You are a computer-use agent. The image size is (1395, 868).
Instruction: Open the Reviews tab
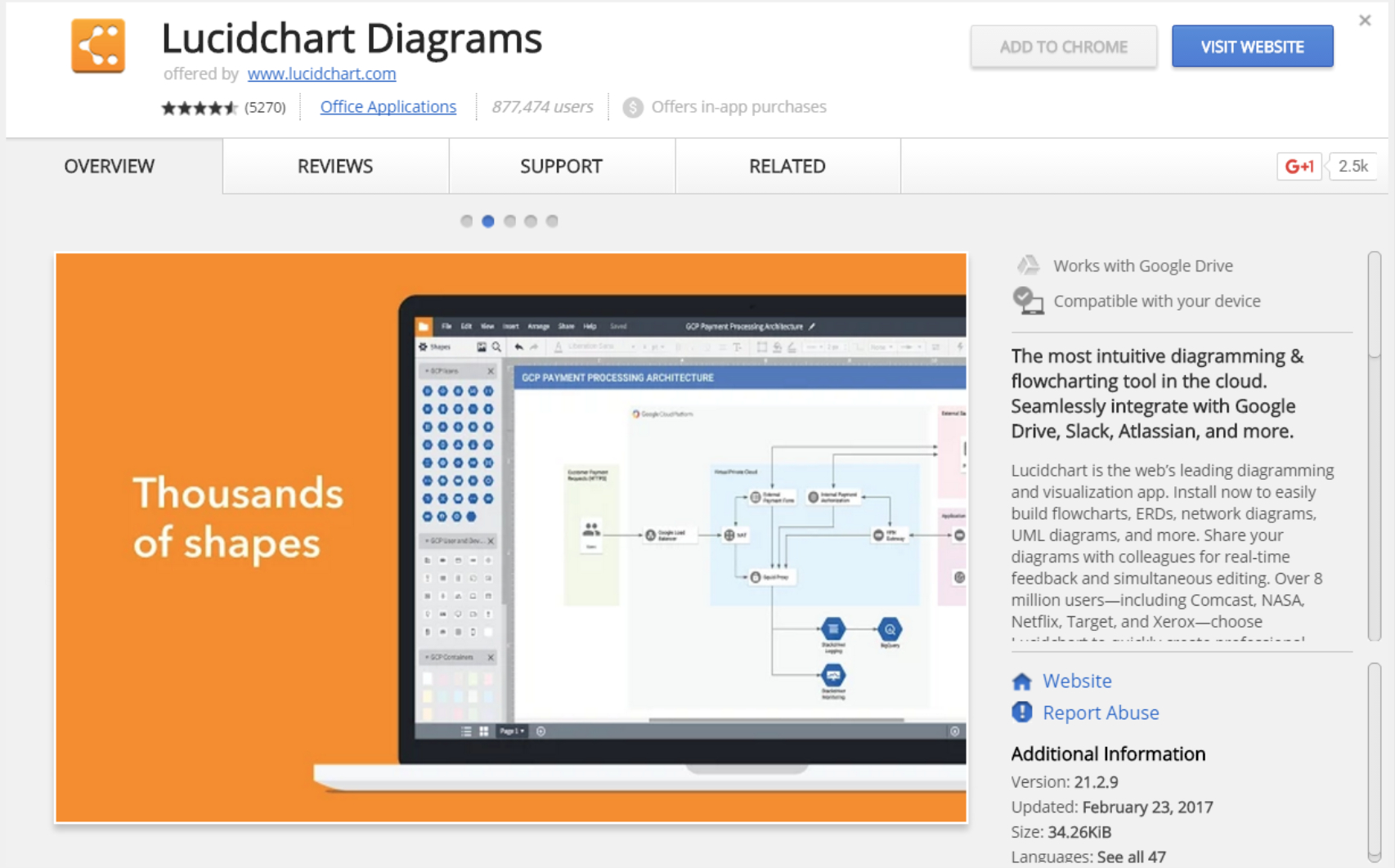335,166
